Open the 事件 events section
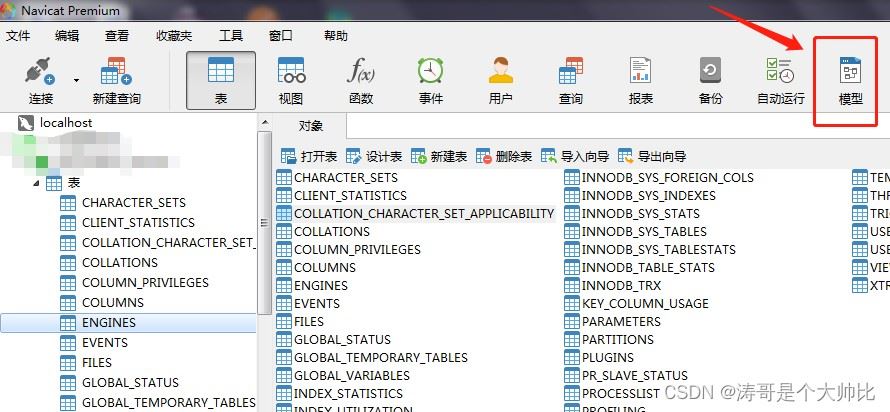Image resolution: width=890 pixels, height=412 pixels. point(431,81)
